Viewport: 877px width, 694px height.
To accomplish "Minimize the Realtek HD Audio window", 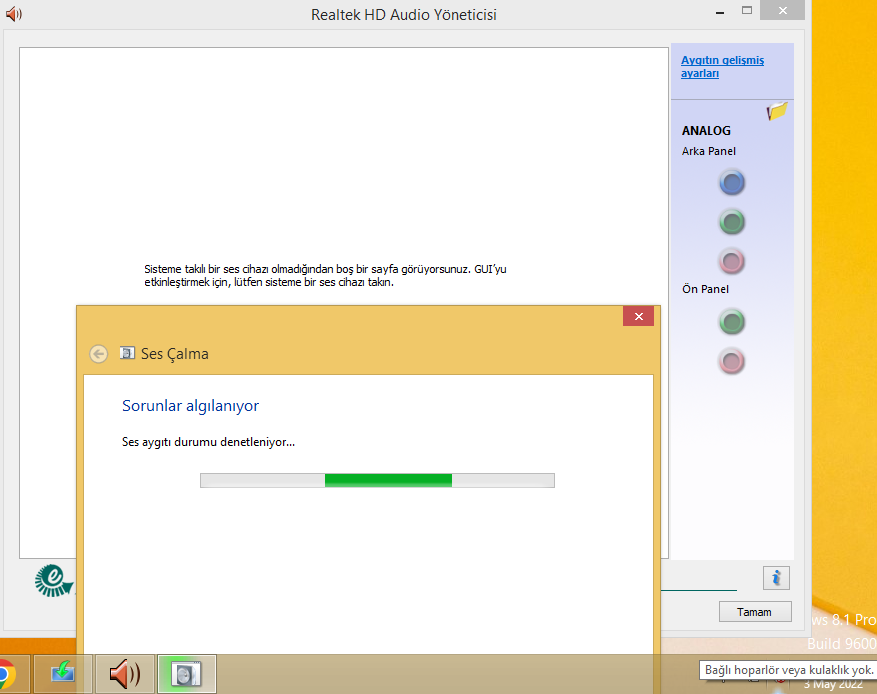I will pos(720,11).
